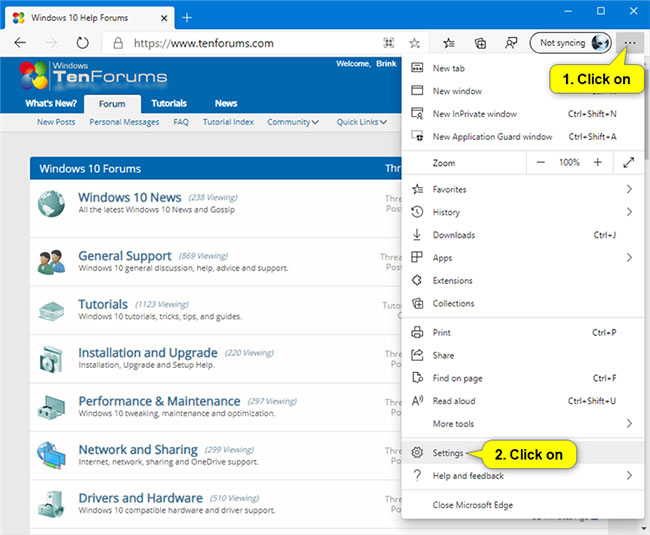The width and height of the screenshot is (650, 535).
Task: Select Find on page
Action: point(522,378)
